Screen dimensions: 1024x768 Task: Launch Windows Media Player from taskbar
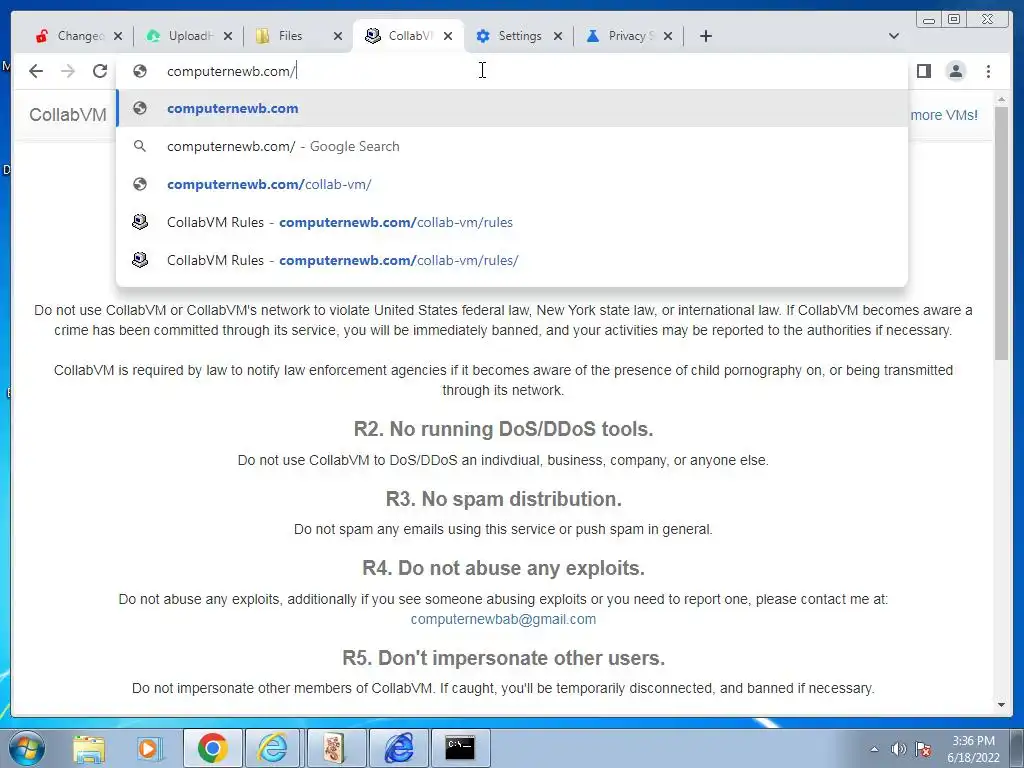(x=150, y=748)
